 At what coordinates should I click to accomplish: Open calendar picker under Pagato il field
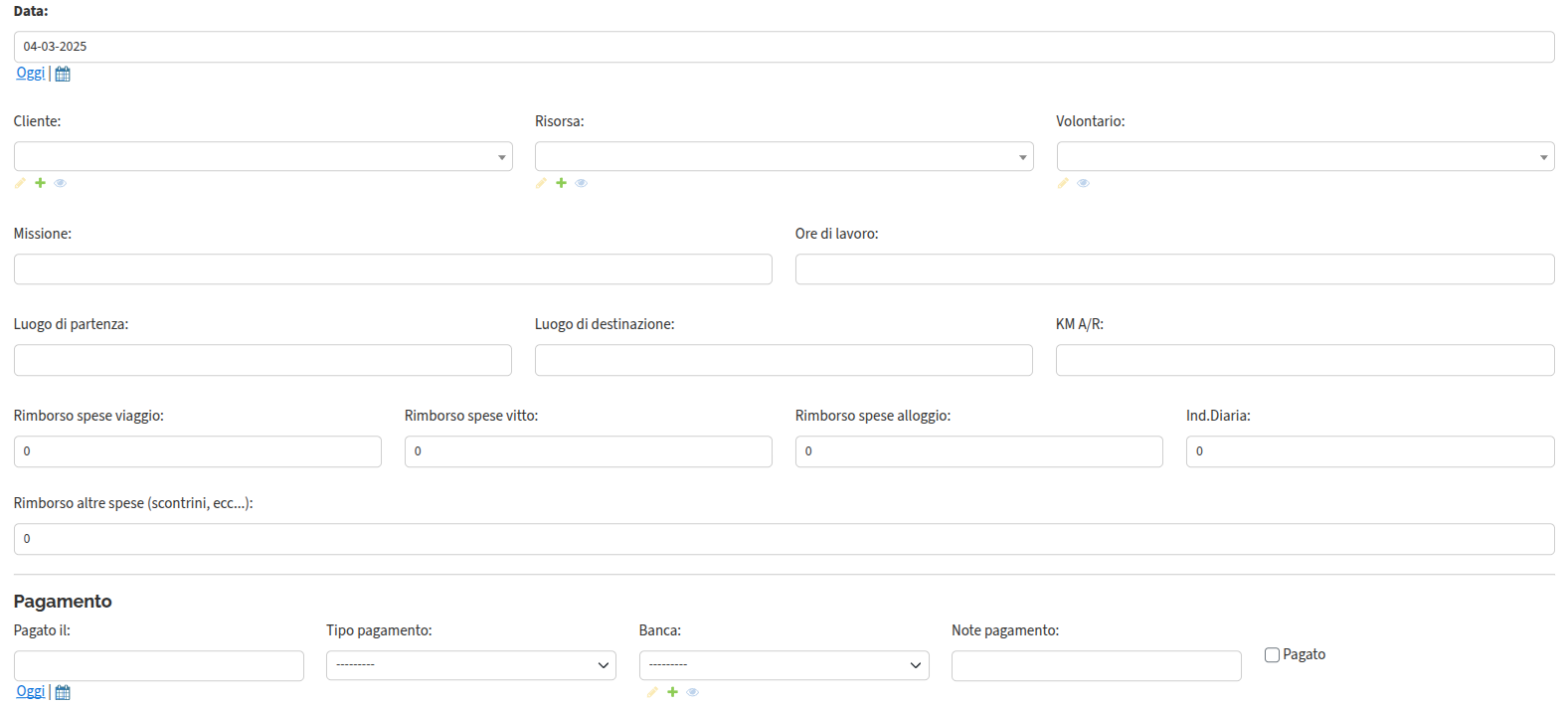(63, 692)
